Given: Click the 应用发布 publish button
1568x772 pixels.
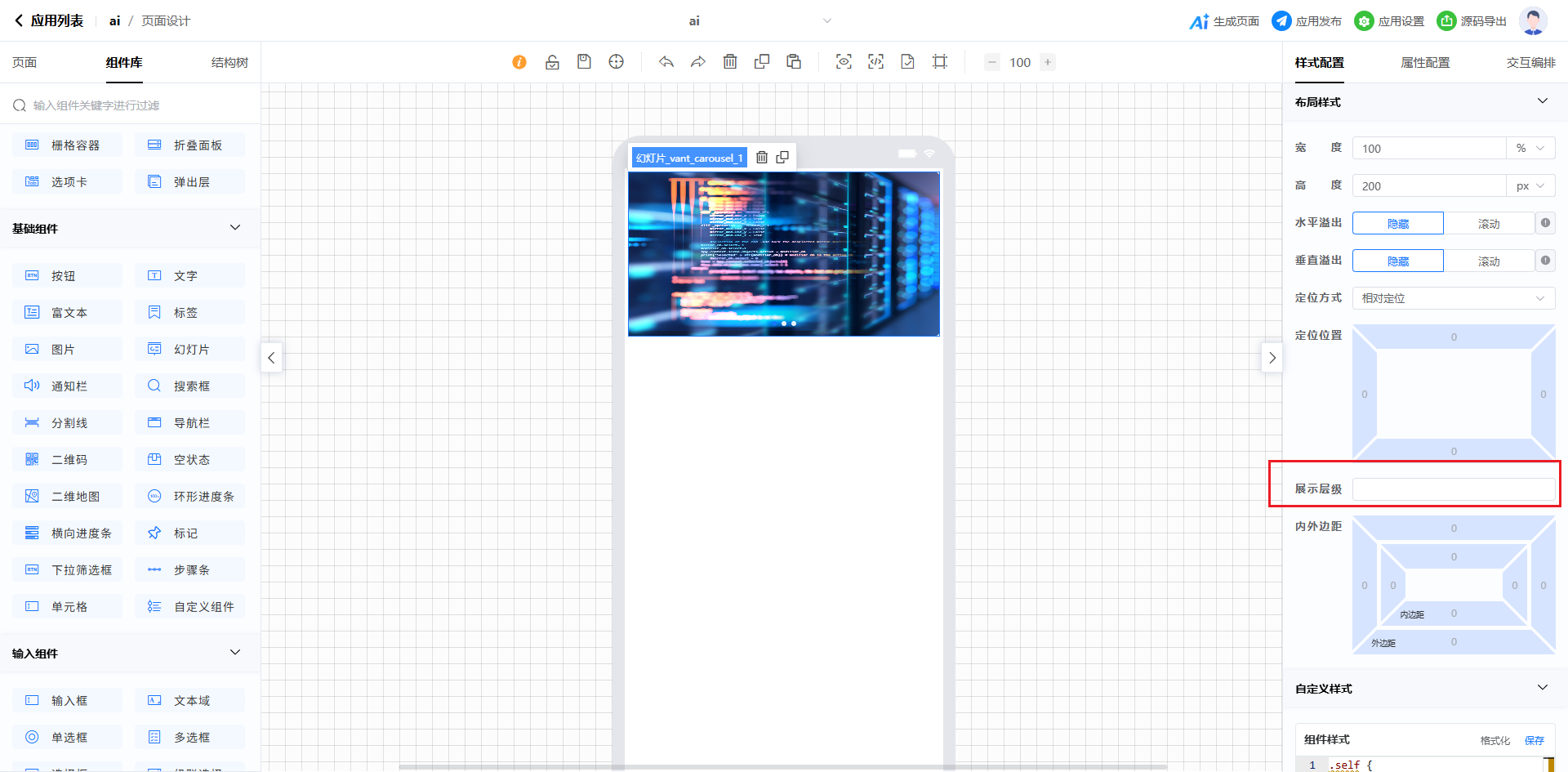Looking at the screenshot, I should pos(1307,21).
